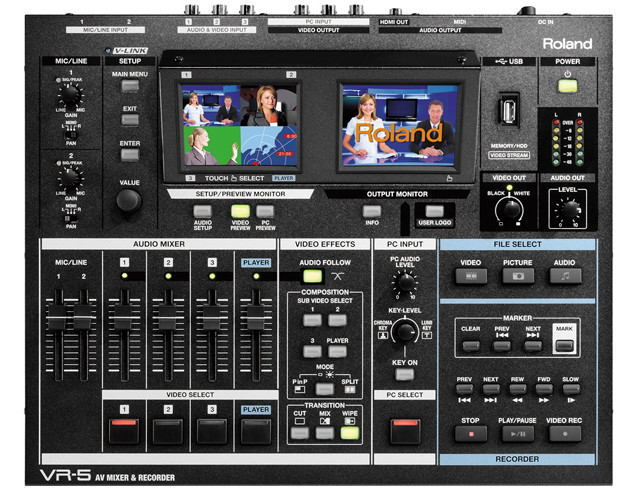Viewport: 633px width, 500px height.
Task: Click the VALUE rotary knob
Action: [x=129, y=200]
